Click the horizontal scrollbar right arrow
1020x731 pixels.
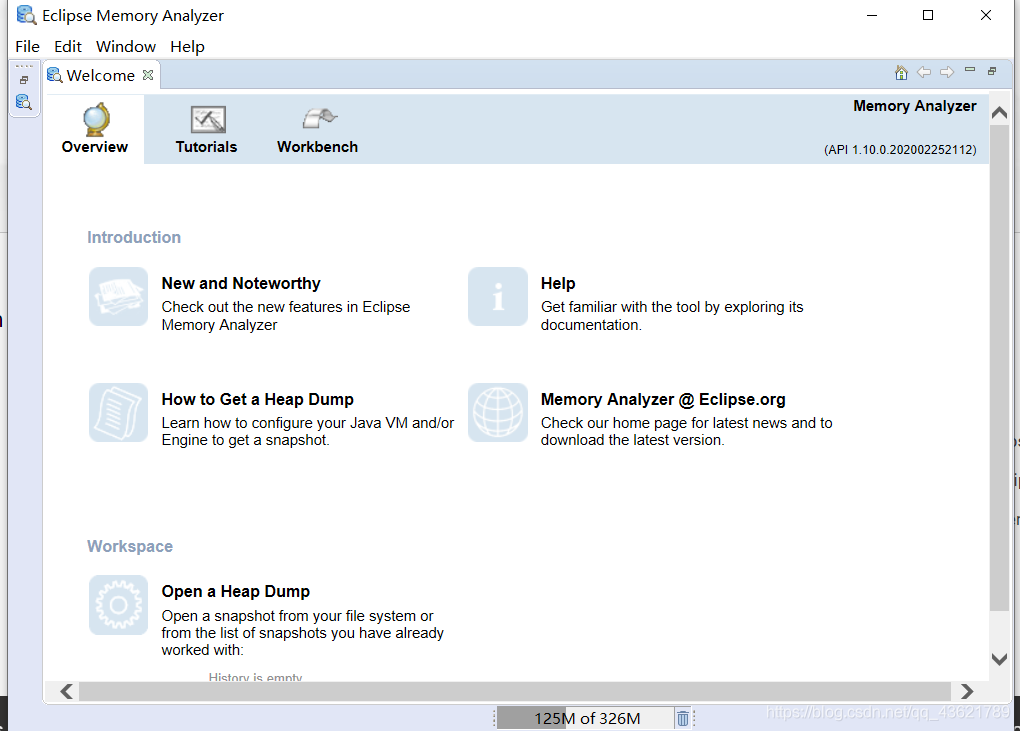pos(967,691)
